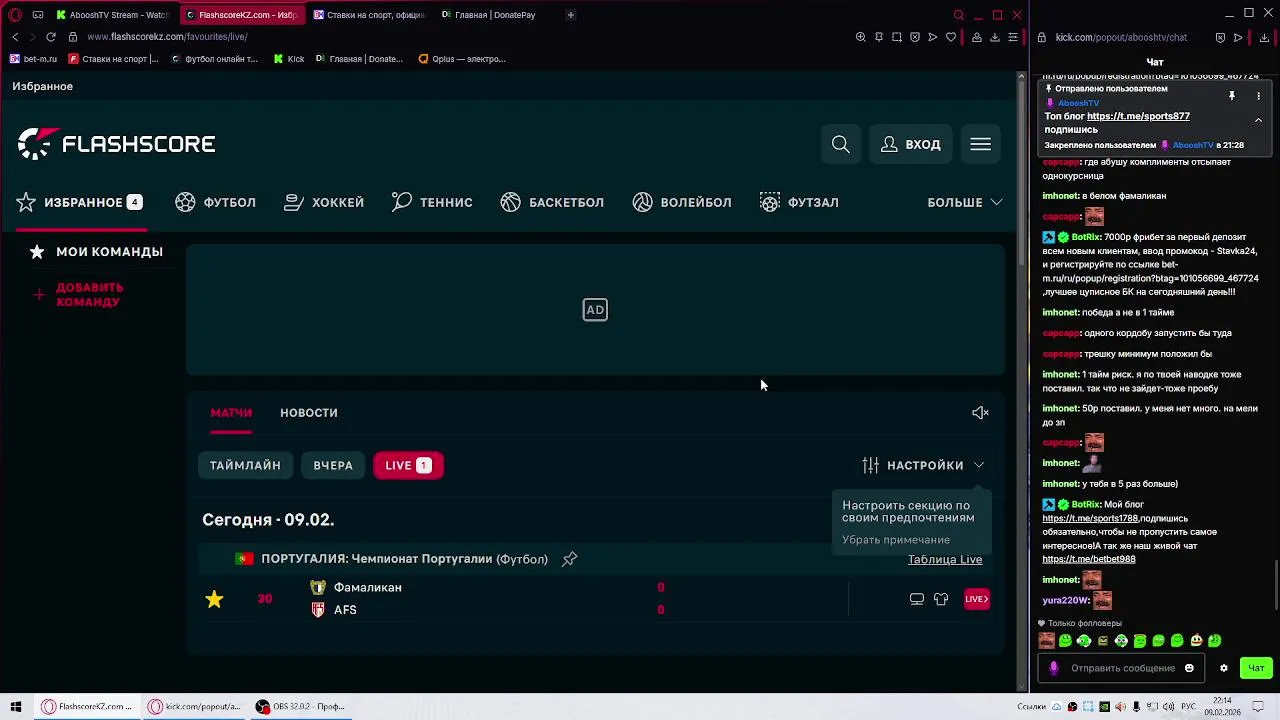This screenshot has height=720, width=1280.
Task: Reload the Flashscore page
Action: 51,37
